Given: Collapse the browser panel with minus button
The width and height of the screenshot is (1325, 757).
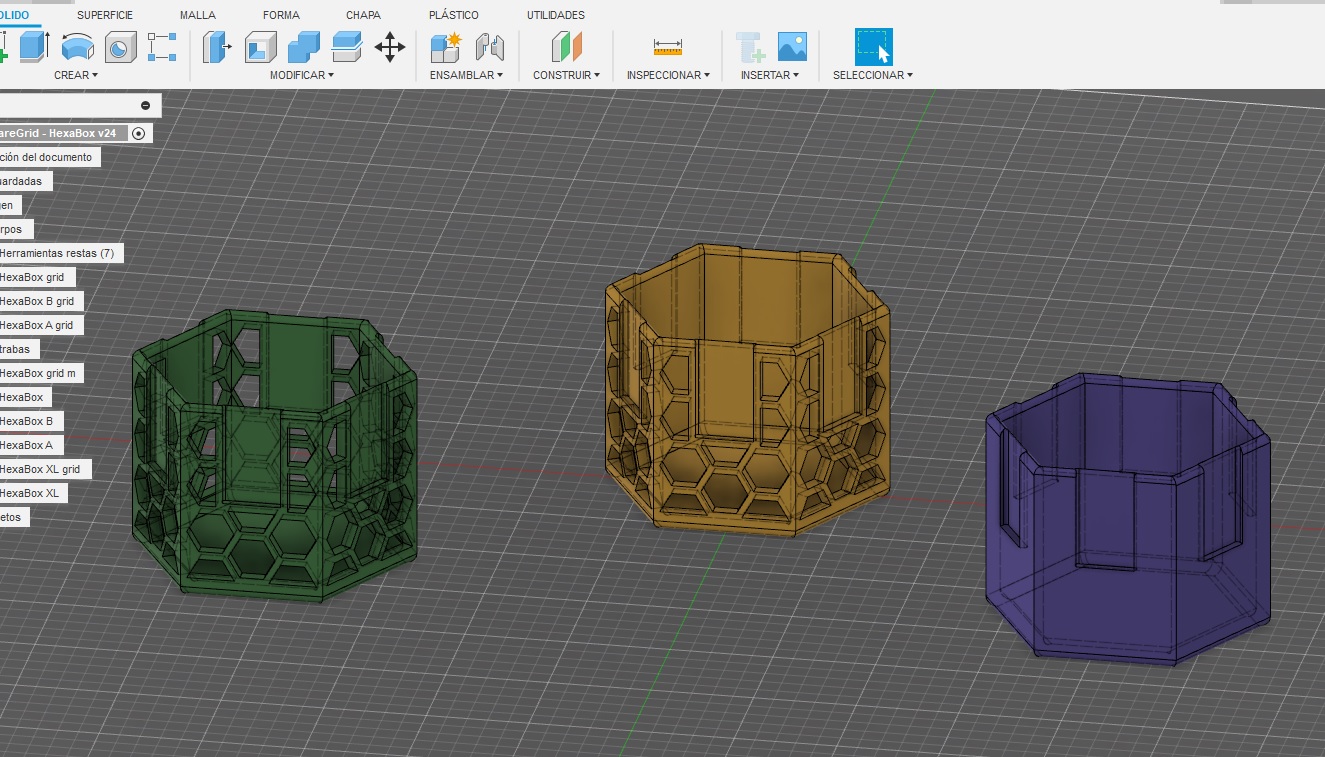Looking at the screenshot, I should point(146,105).
